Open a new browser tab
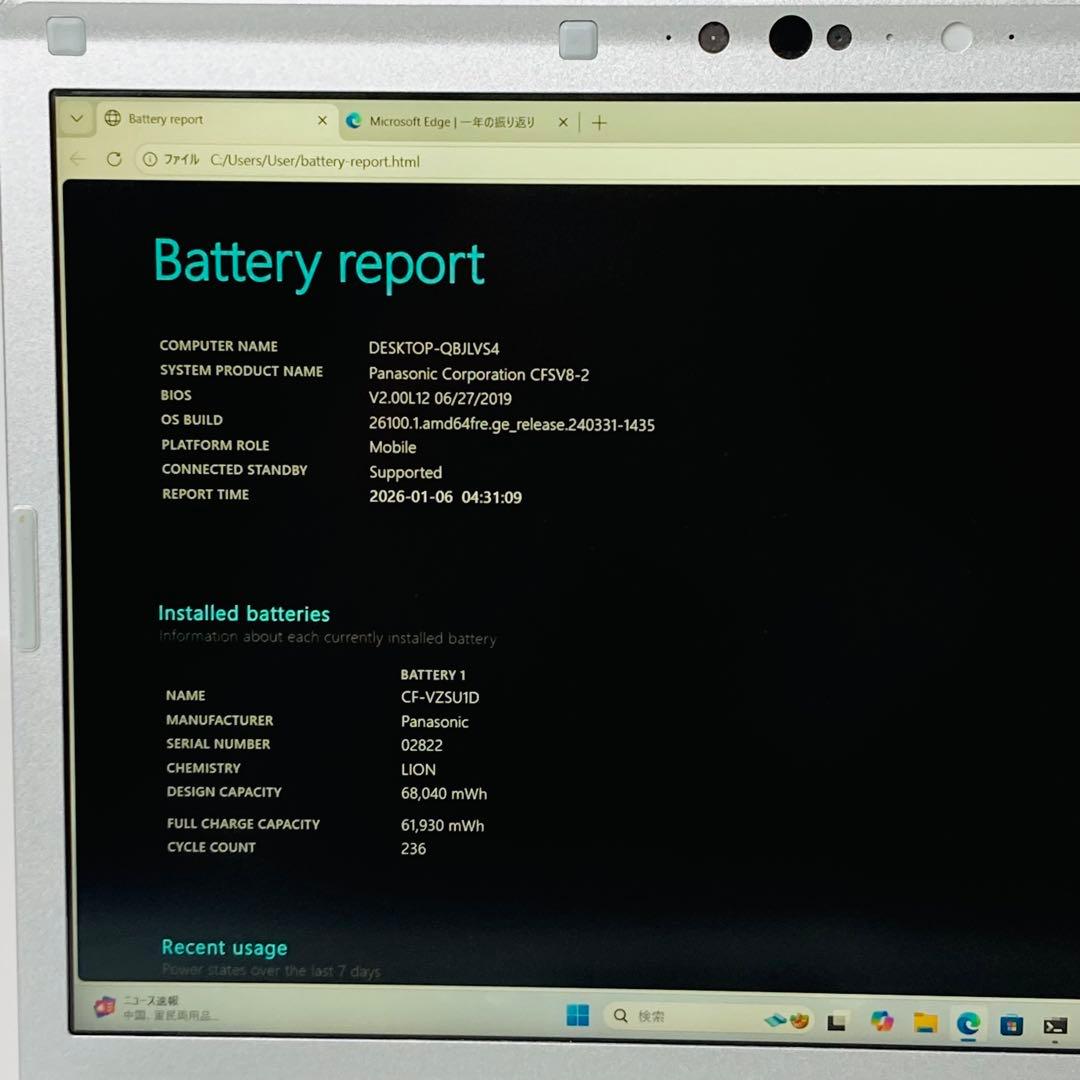The image size is (1080, 1080). (598, 122)
